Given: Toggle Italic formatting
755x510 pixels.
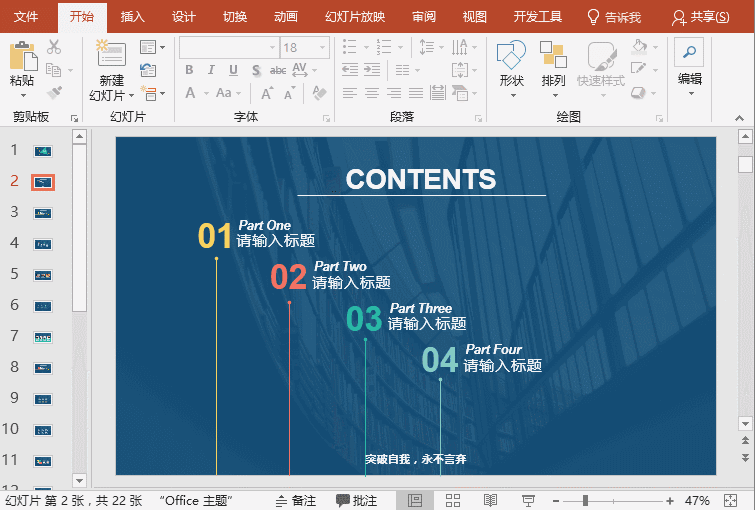Looking at the screenshot, I should pos(212,70).
